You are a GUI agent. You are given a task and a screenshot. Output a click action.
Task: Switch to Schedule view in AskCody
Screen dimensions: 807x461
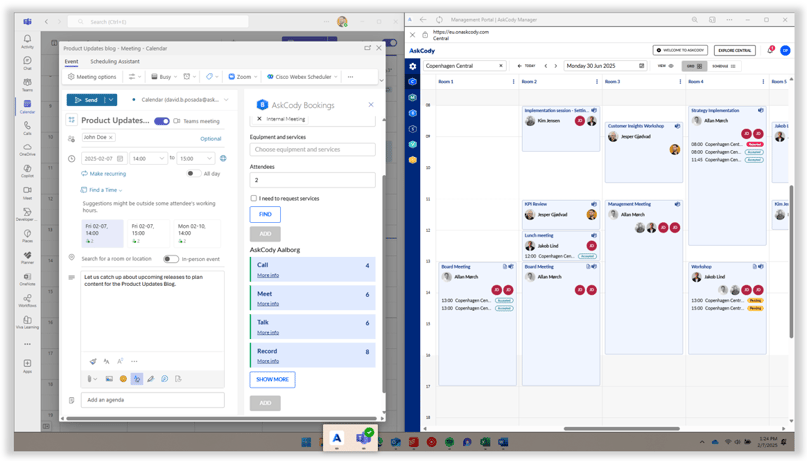(x=724, y=66)
